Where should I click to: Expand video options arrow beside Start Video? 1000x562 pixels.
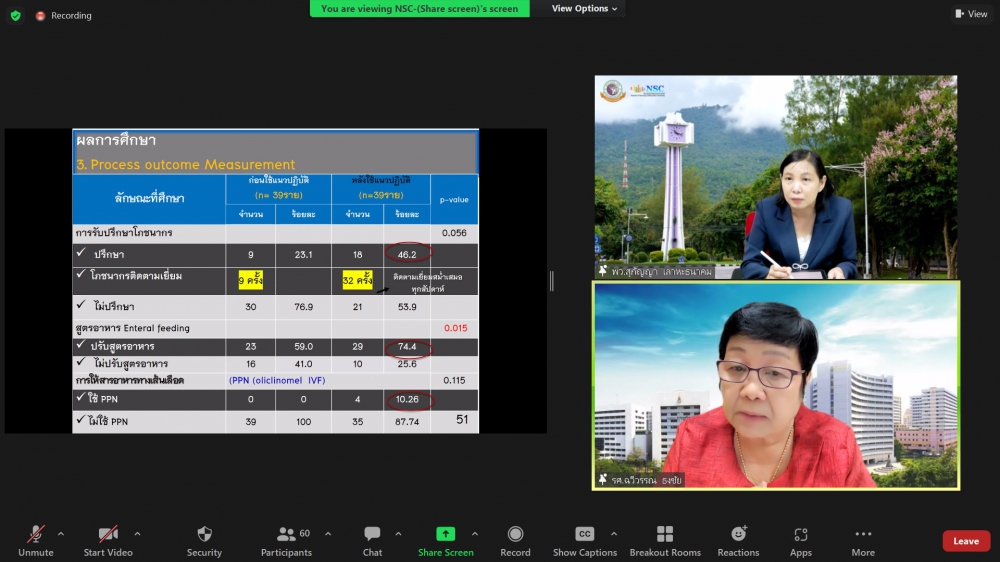[x=137, y=533]
